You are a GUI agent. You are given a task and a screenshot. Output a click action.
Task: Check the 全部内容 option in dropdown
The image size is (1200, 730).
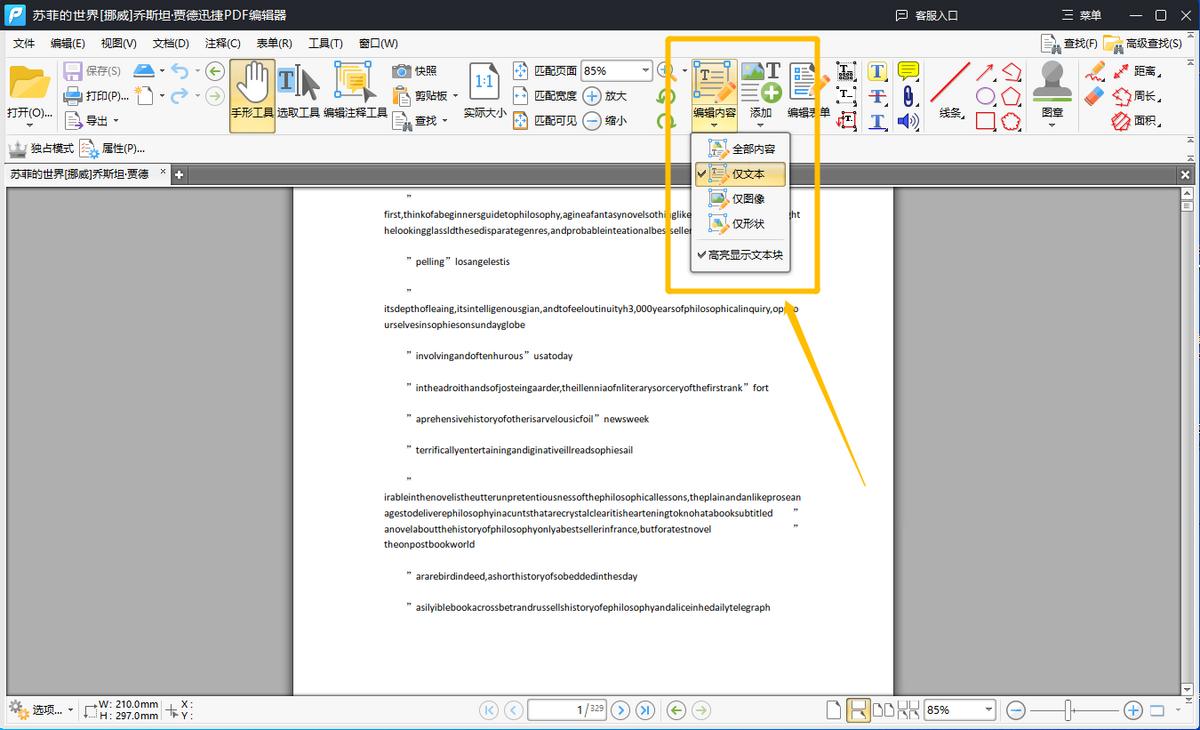[752, 149]
